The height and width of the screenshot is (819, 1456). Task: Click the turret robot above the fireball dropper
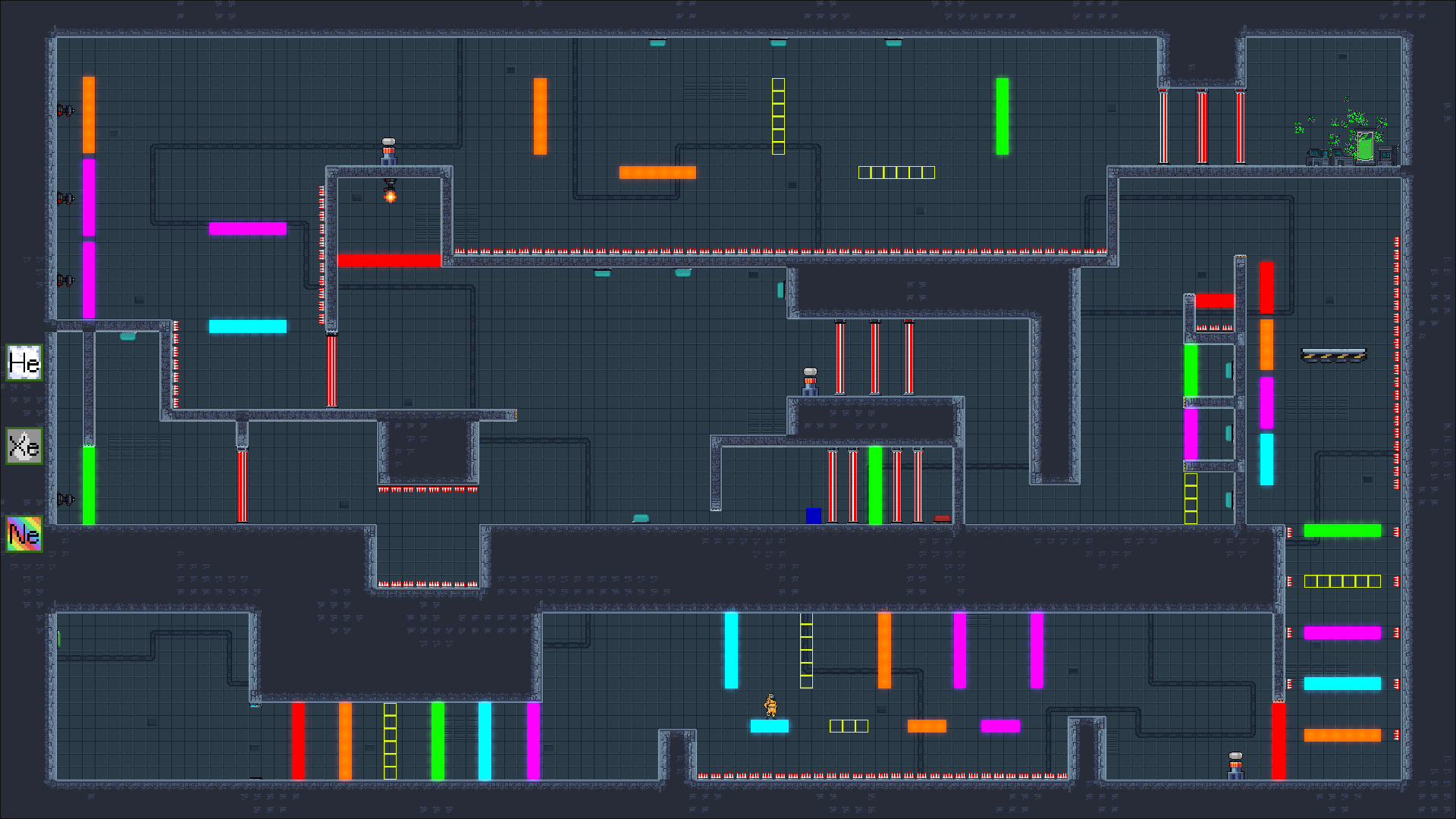(x=388, y=152)
